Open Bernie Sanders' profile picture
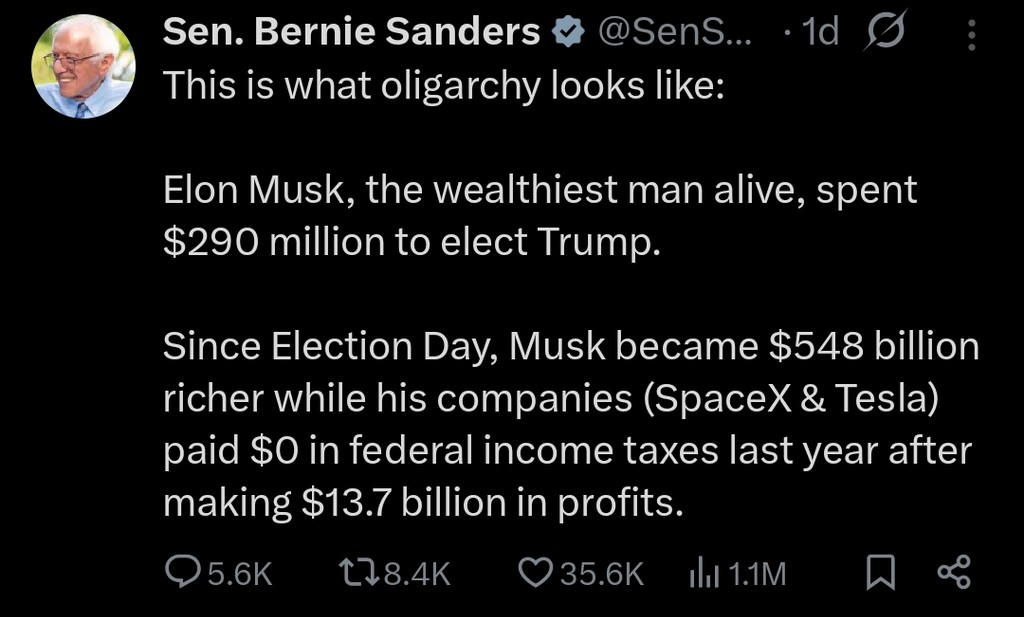 pos(83,68)
